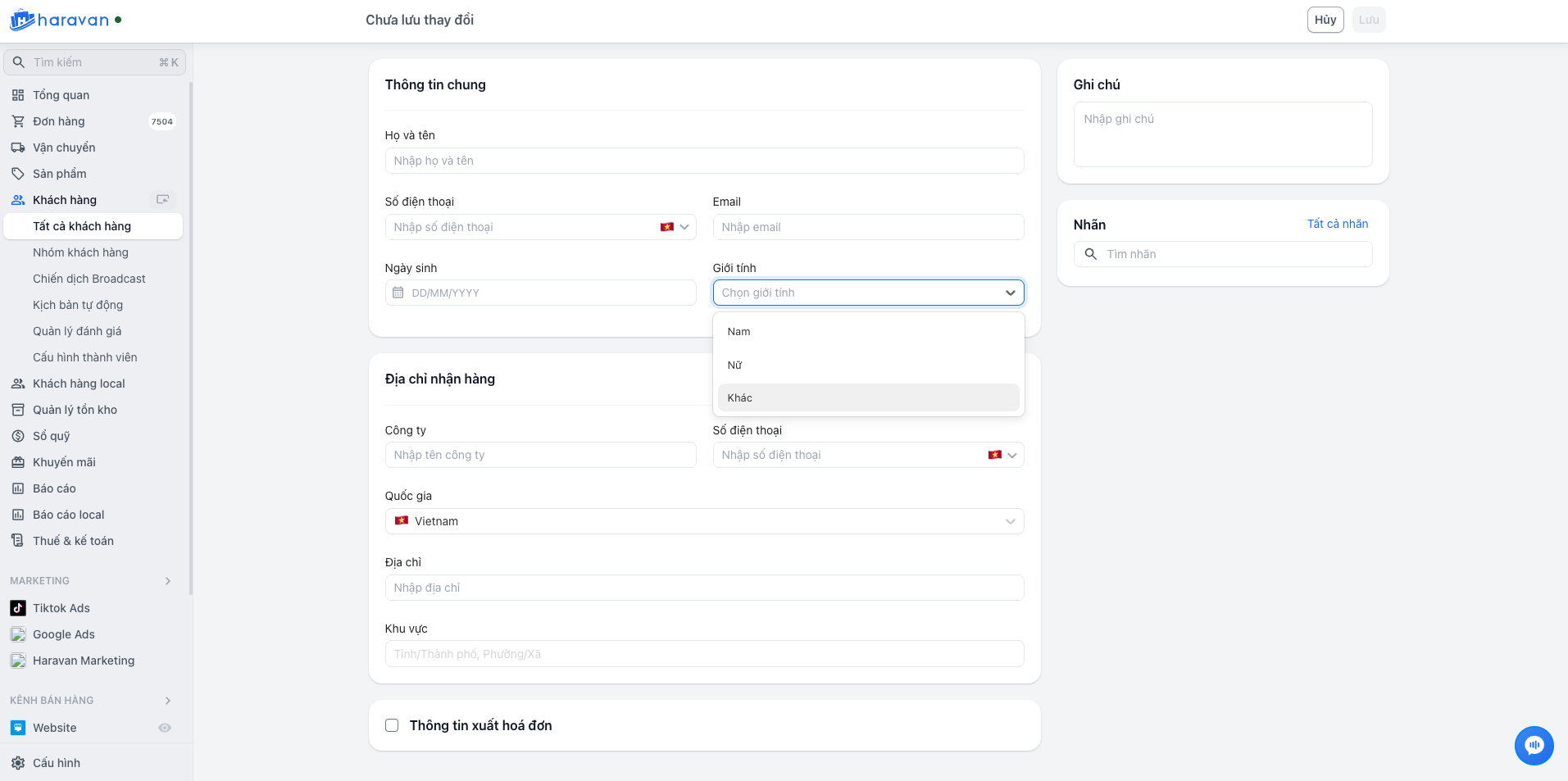The image size is (1568, 781).
Task: Click the Haravan Marketing icon
Action: pyautogui.click(x=18, y=661)
